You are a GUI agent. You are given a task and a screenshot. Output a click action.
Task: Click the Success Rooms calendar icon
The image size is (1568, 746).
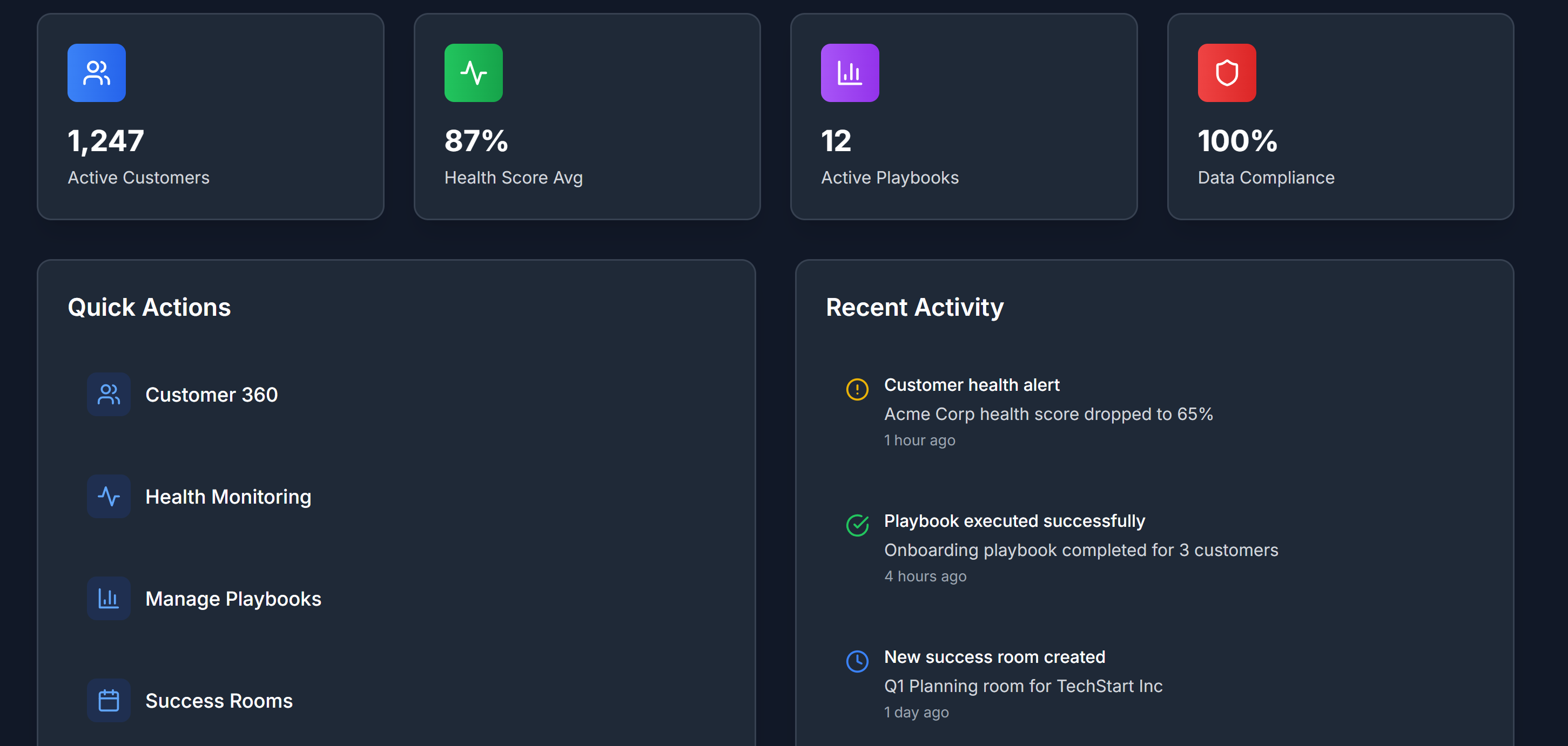(109, 700)
